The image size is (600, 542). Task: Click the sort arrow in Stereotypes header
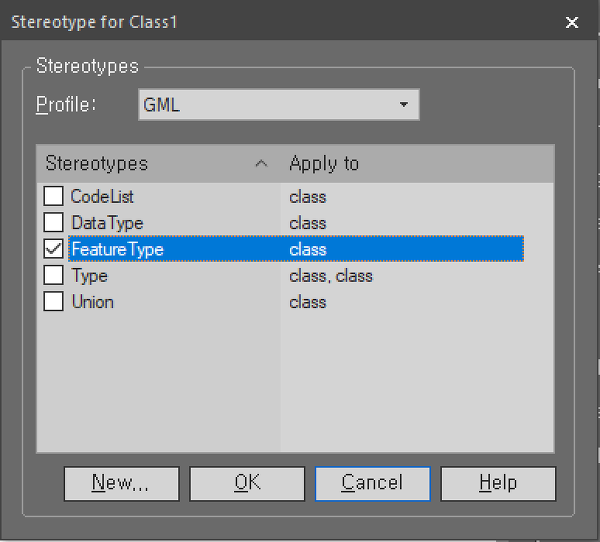(x=261, y=164)
